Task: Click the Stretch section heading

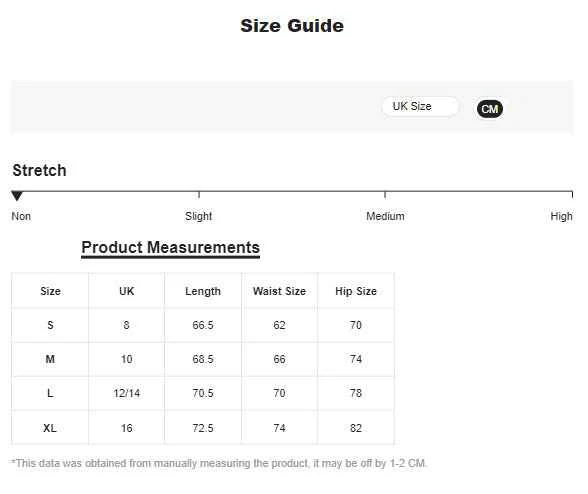Action: [39, 170]
